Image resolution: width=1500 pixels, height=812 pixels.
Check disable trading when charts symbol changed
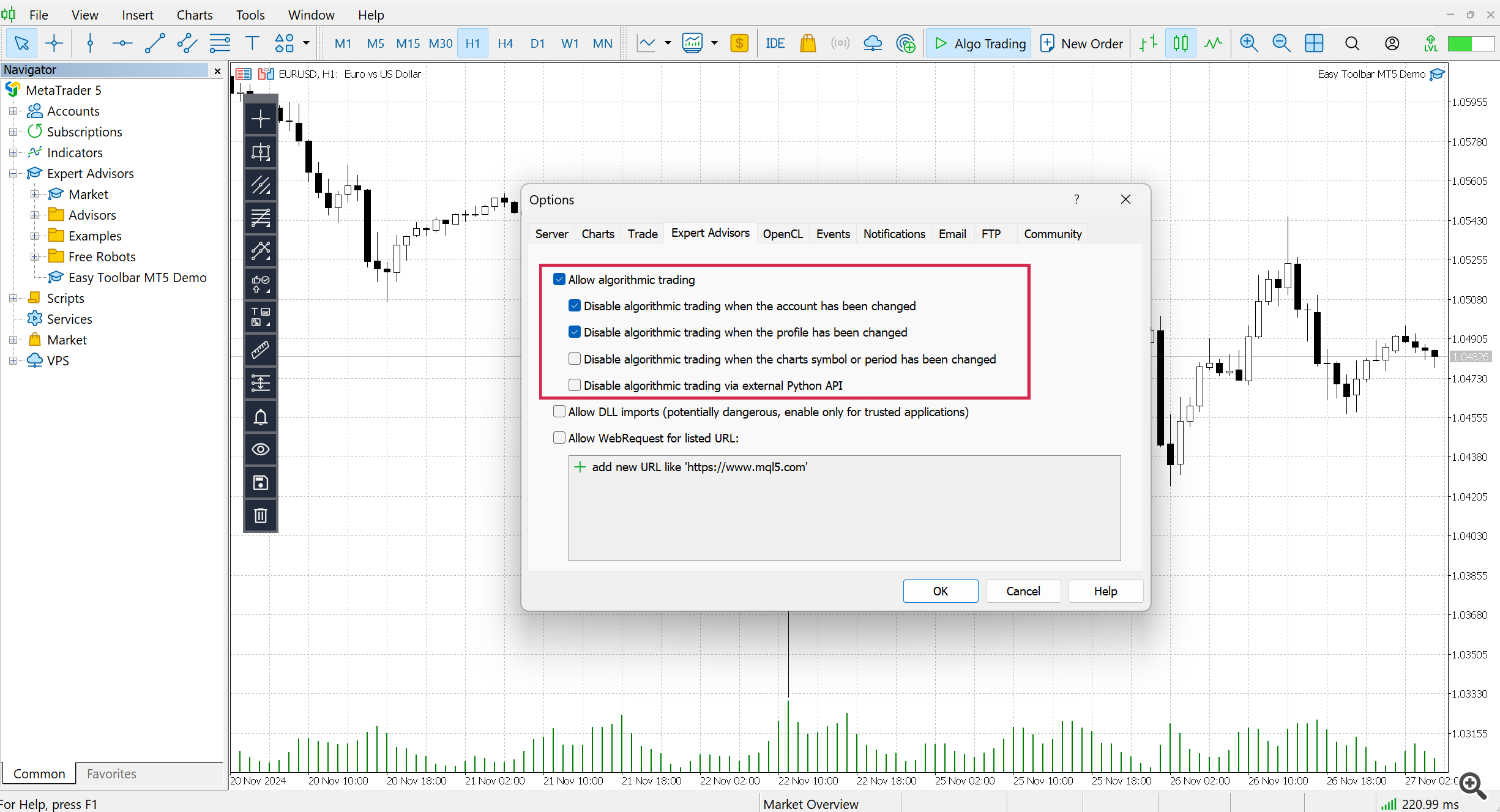pyautogui.click(x=575, y=359)
